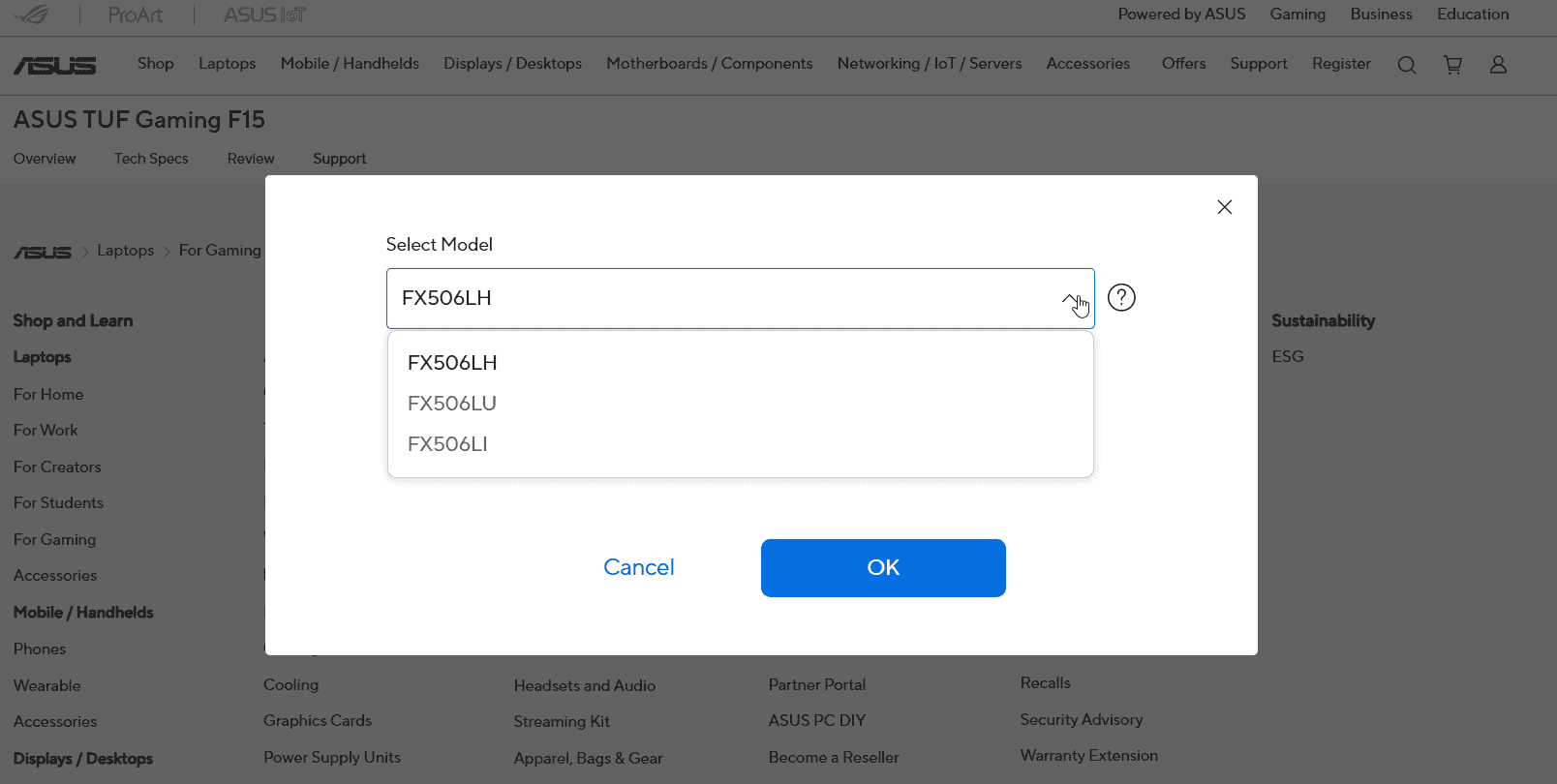Open the Register navigation link
1557x784 pixels.
pos(1341,64)
